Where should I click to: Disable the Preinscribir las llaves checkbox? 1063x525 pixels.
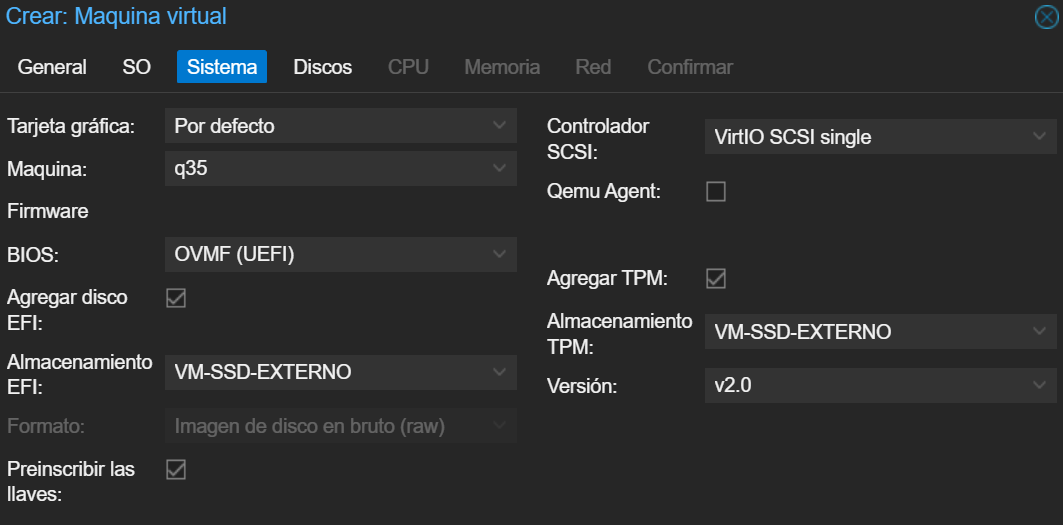pyautogui.click(x=176, y=469)
